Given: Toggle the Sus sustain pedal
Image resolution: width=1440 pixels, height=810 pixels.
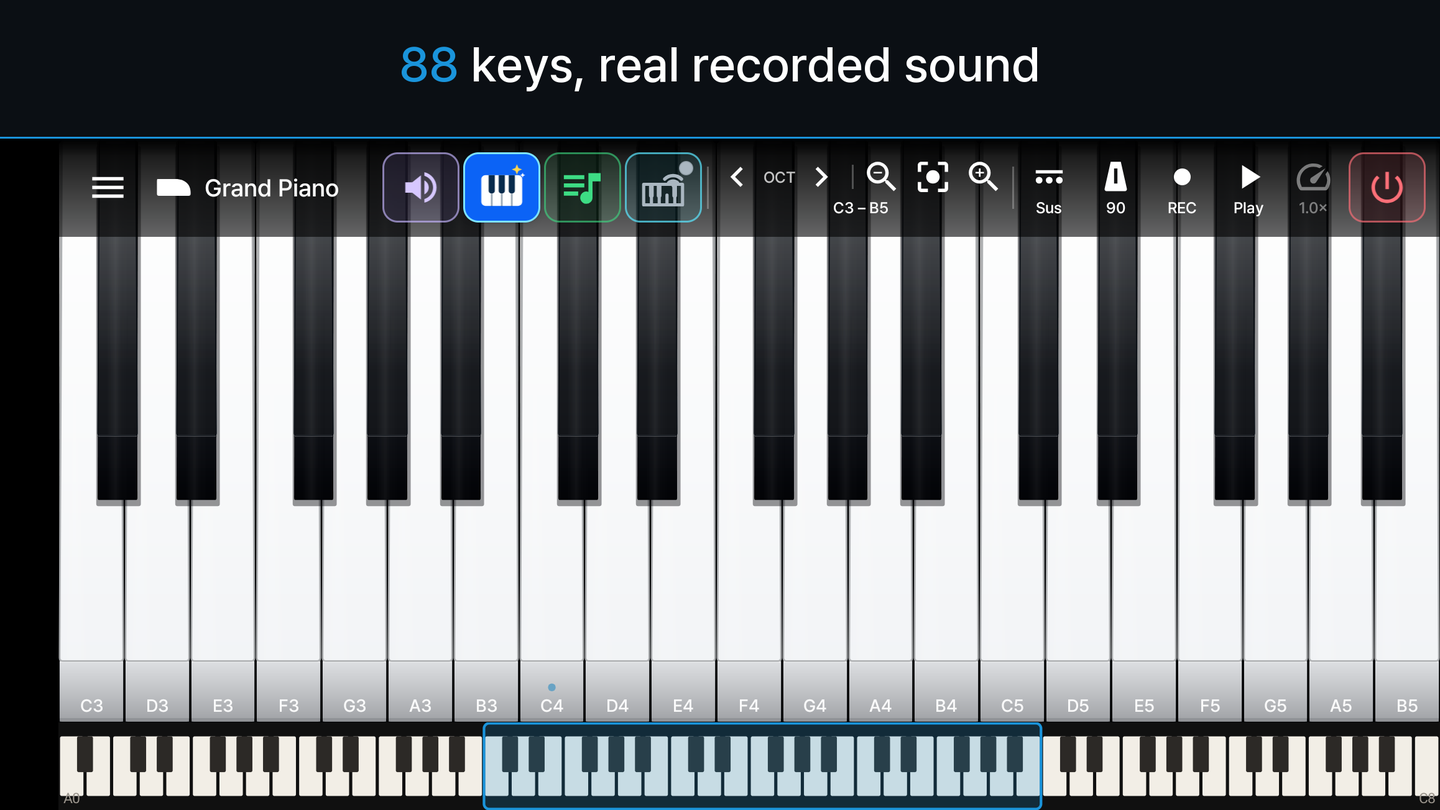Looking at the screenshot, I should (x=1049, y=189).
